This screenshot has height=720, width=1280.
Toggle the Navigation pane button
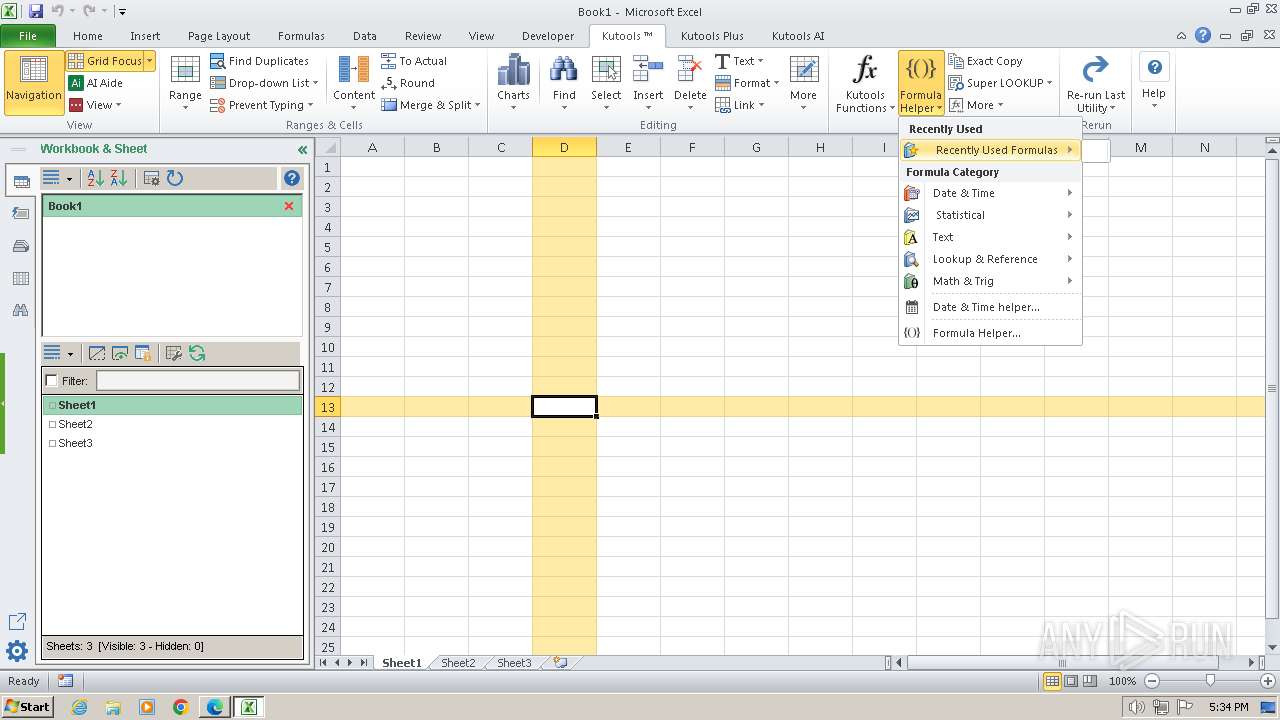click(34, 82)
